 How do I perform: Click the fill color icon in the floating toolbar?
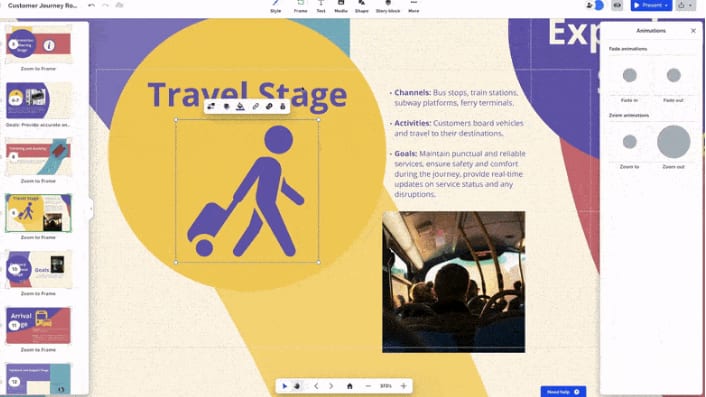point(240,106)
